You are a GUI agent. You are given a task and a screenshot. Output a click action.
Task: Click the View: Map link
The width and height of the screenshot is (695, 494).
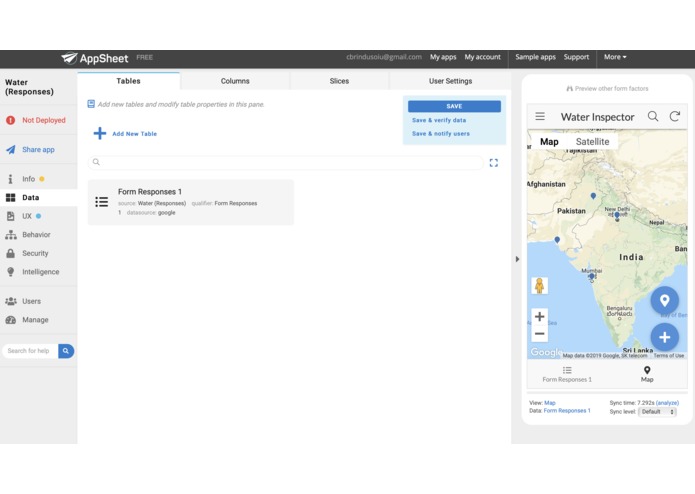(550, 403)
